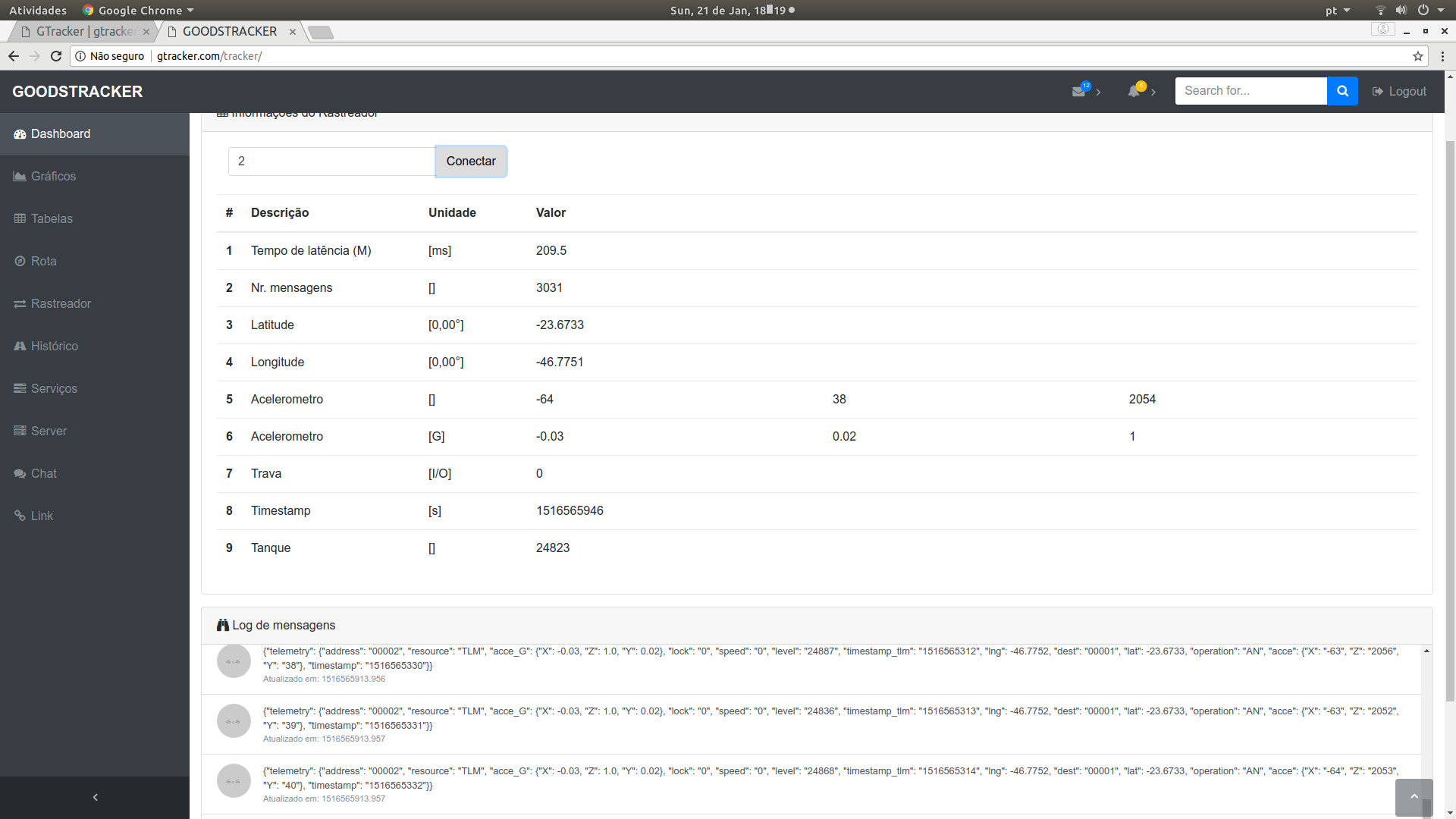Switch to the GTracker browser tab

pos(83,32)
